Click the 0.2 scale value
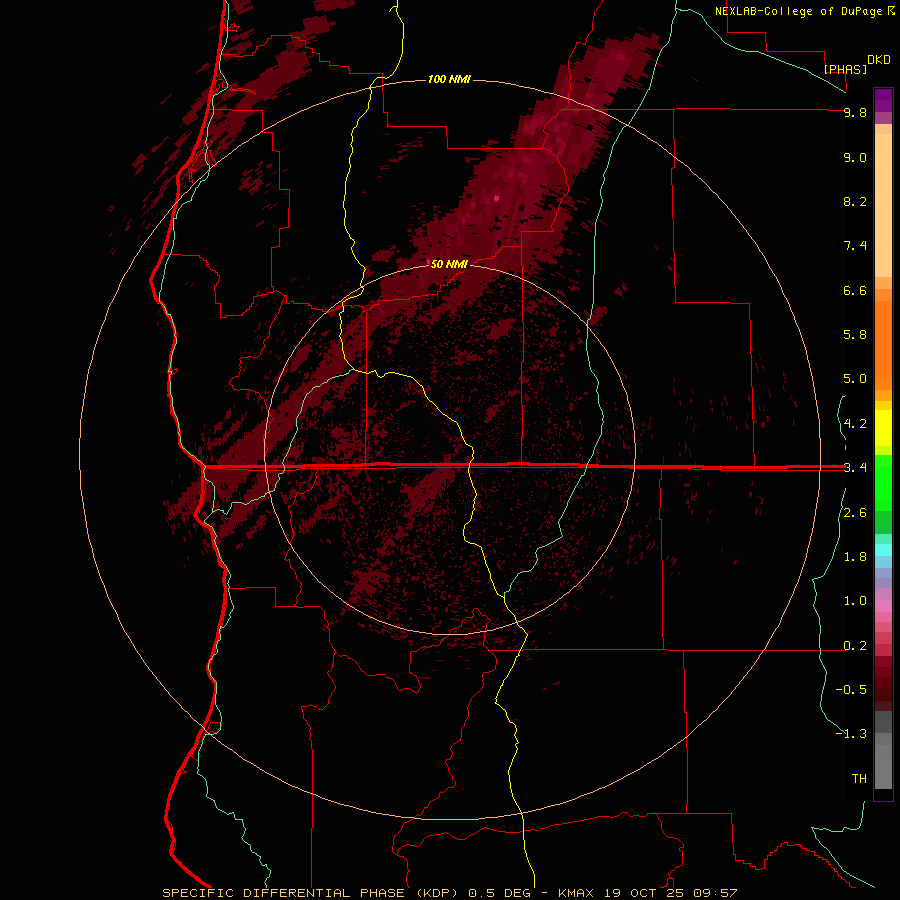This screenshot has height=900, width=900. coord(855,646)
